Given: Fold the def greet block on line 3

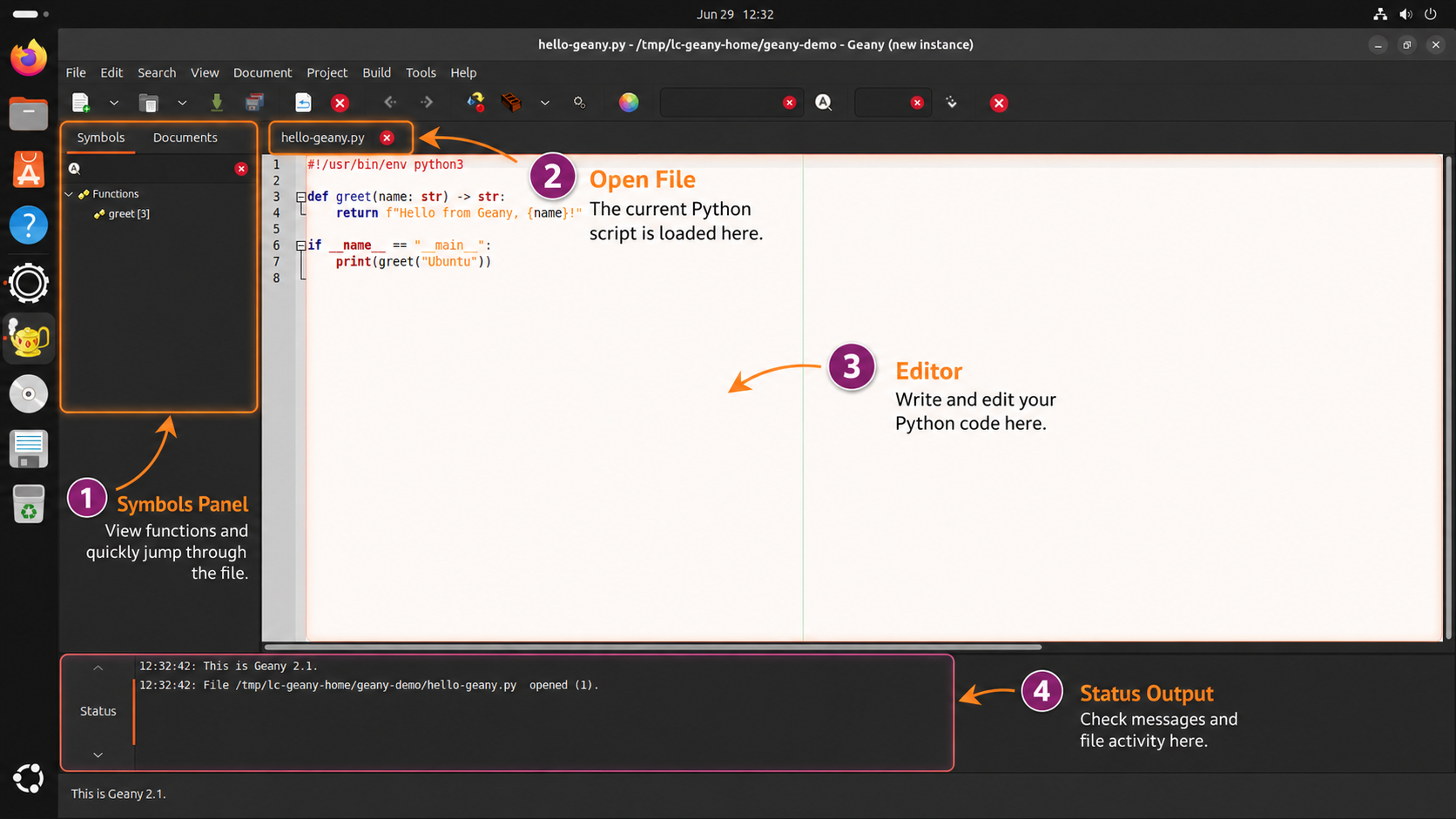Looking at the screenshot, I should tap(300, 197).
